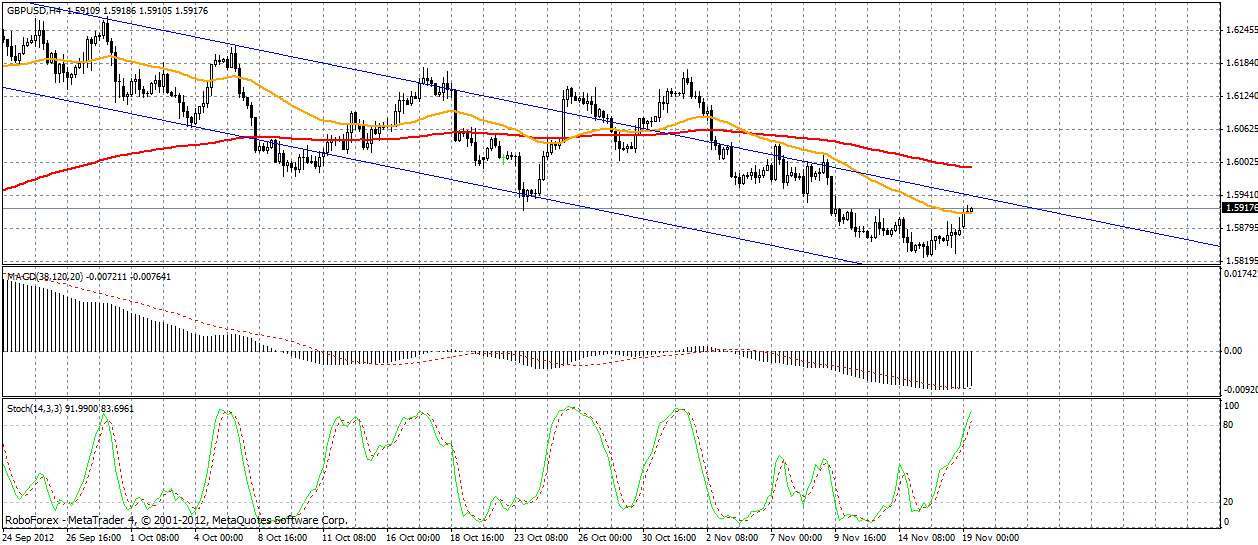Click the 19 Nov 00:00 time label
This screenshot has width=1258, height=545.
coord(990,538)
